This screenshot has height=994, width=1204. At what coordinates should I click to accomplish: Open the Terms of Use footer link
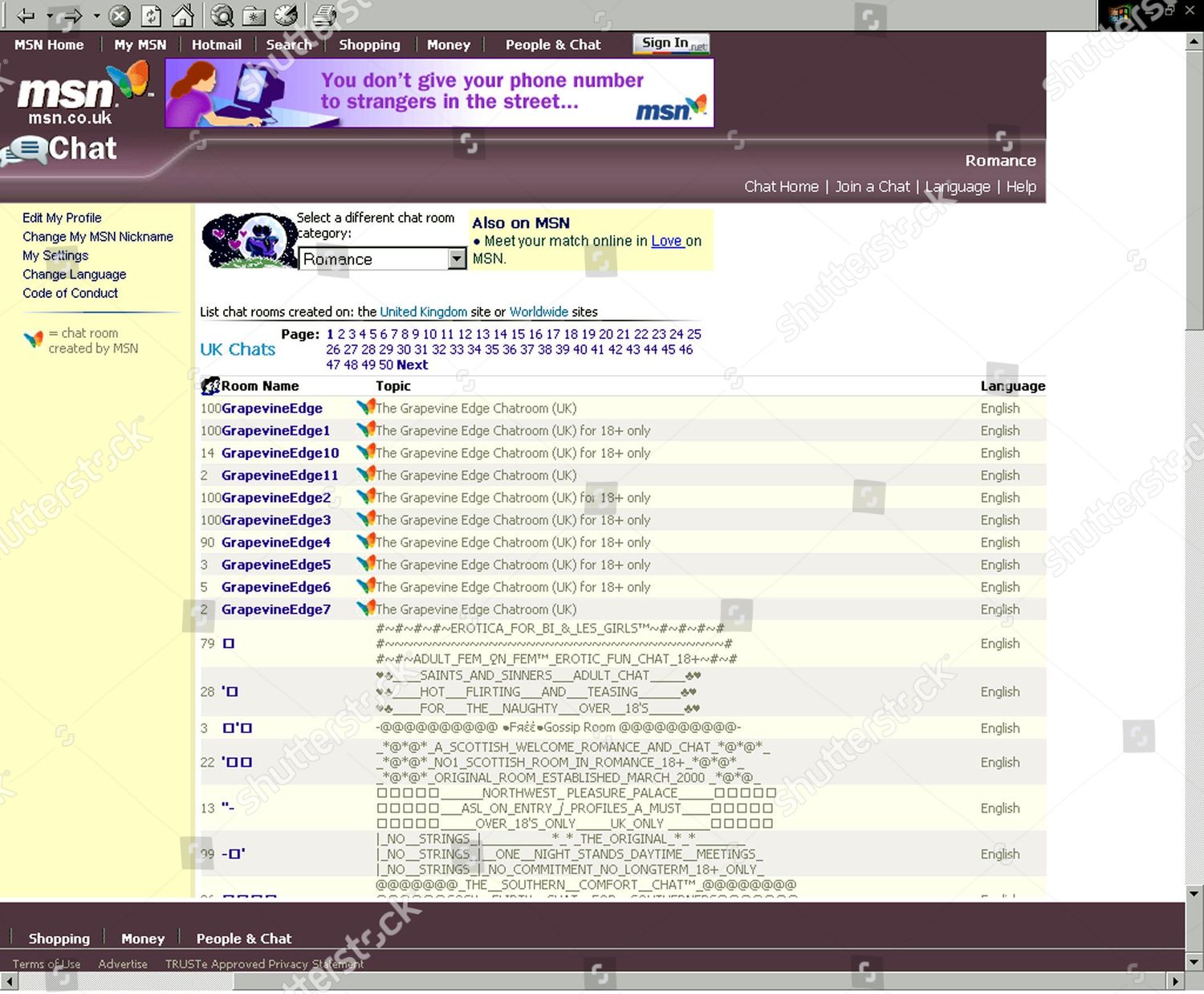47,964
